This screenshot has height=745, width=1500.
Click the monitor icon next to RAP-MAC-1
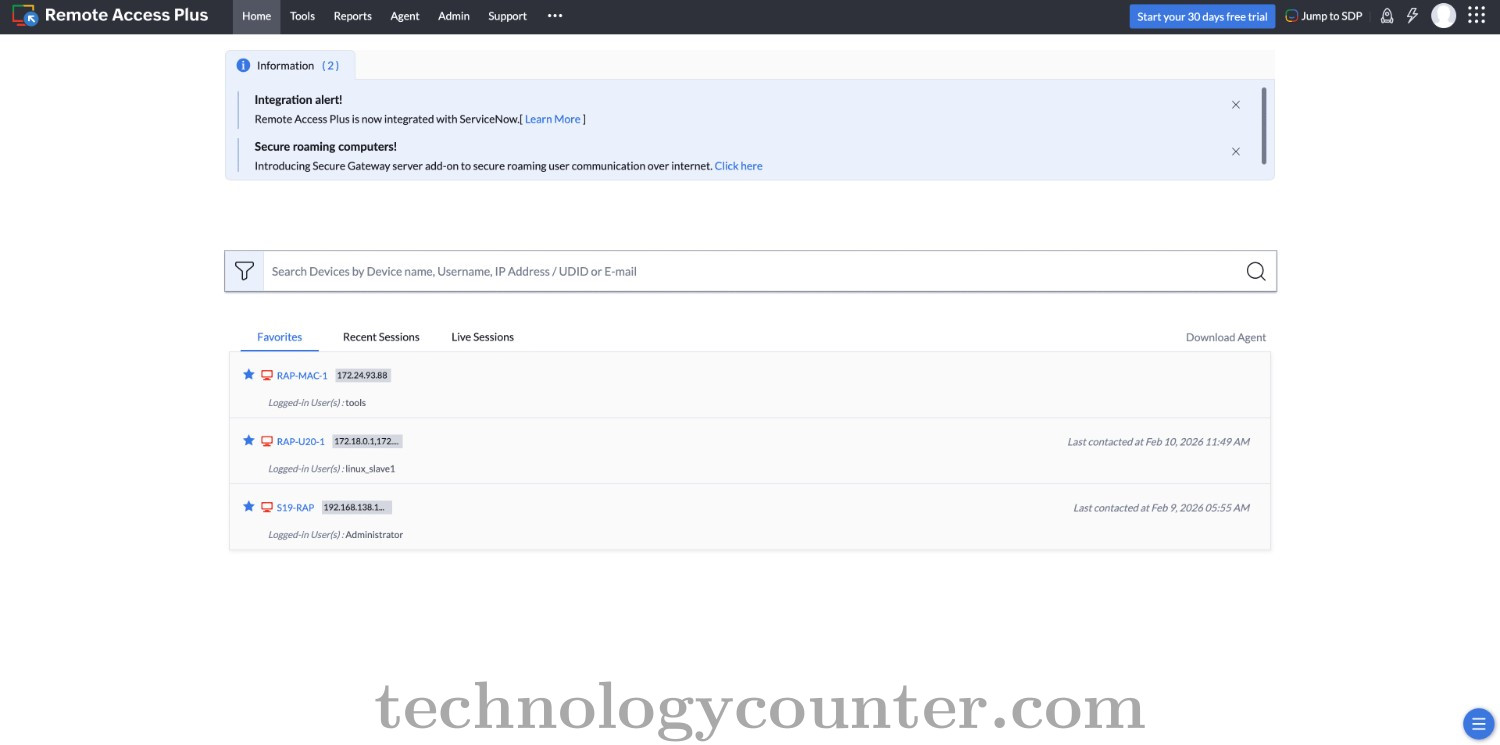point(267,376)
